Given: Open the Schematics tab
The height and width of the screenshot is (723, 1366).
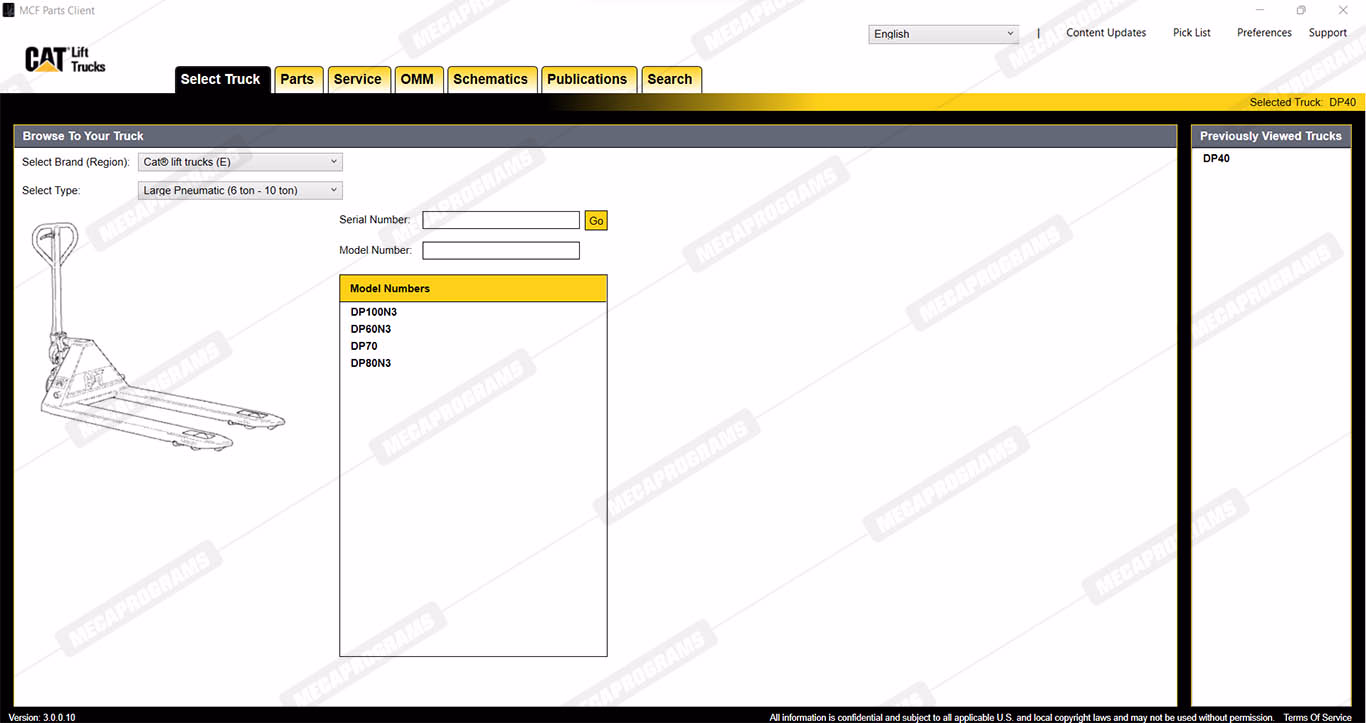Looking at the screenshot, I should tap(490, 80).
